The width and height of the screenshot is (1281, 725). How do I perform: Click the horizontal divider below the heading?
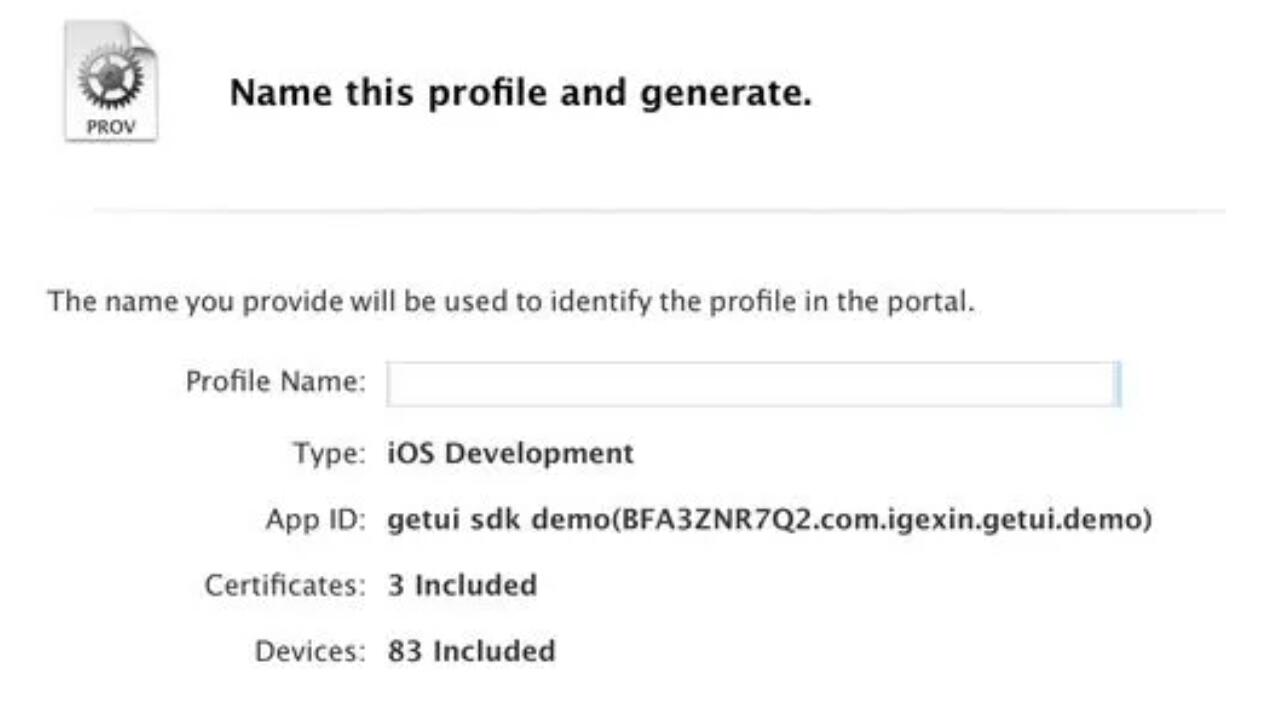[x=660, y=211]
